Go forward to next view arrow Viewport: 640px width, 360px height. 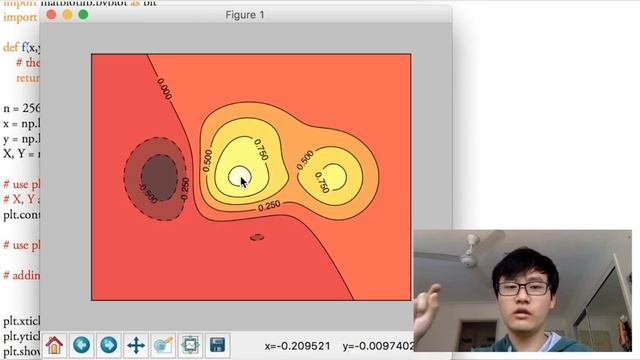[109, 345]
